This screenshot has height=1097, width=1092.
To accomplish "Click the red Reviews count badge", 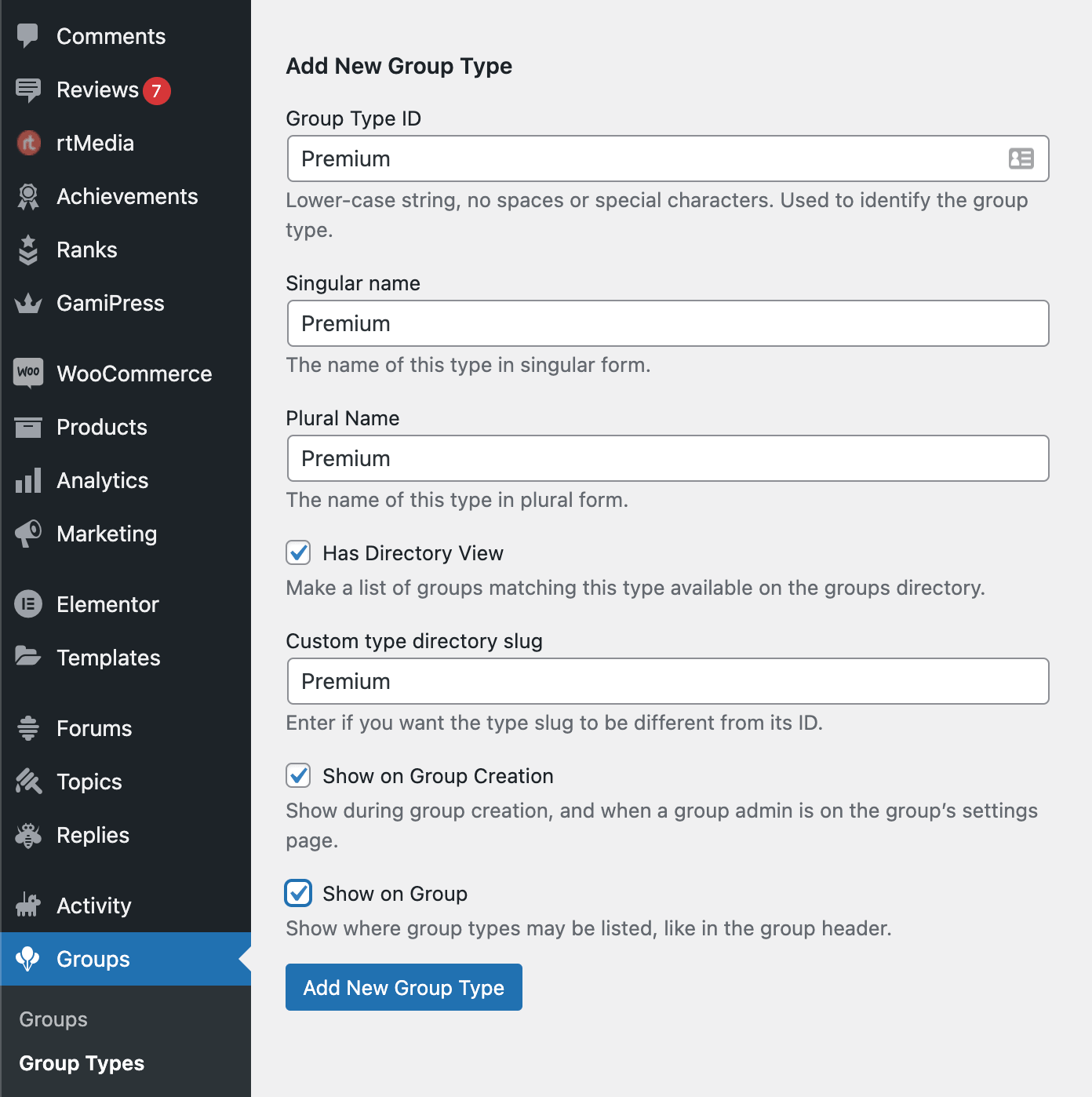I will 156,91.
